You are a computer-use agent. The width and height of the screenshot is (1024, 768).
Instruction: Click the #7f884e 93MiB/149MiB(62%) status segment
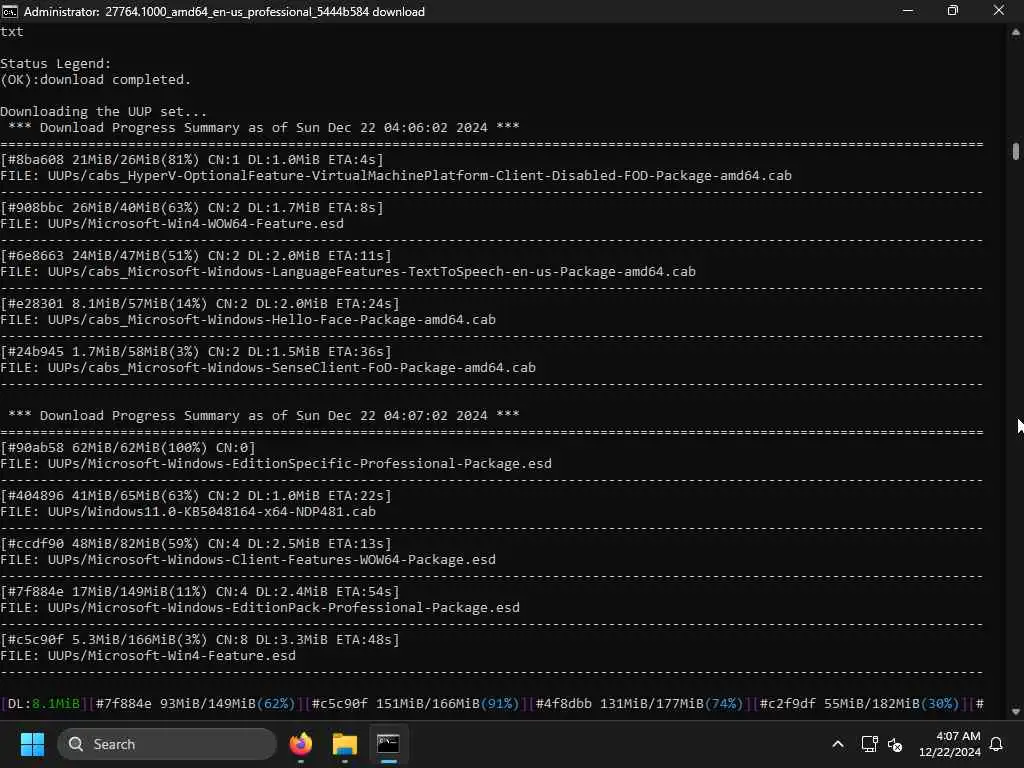[195, 703]
